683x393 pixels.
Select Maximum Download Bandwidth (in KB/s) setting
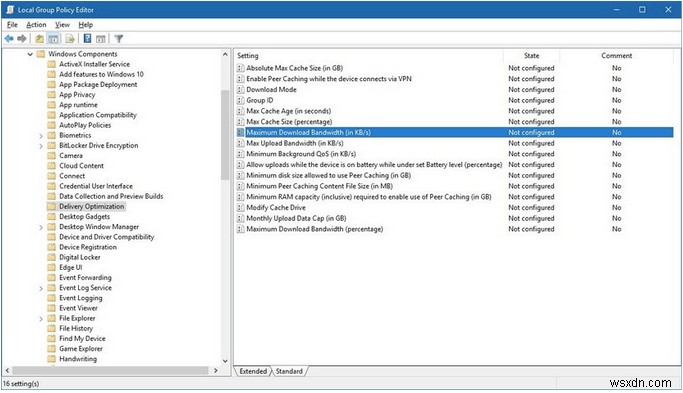pyautogui.click(x=454, y=132)
